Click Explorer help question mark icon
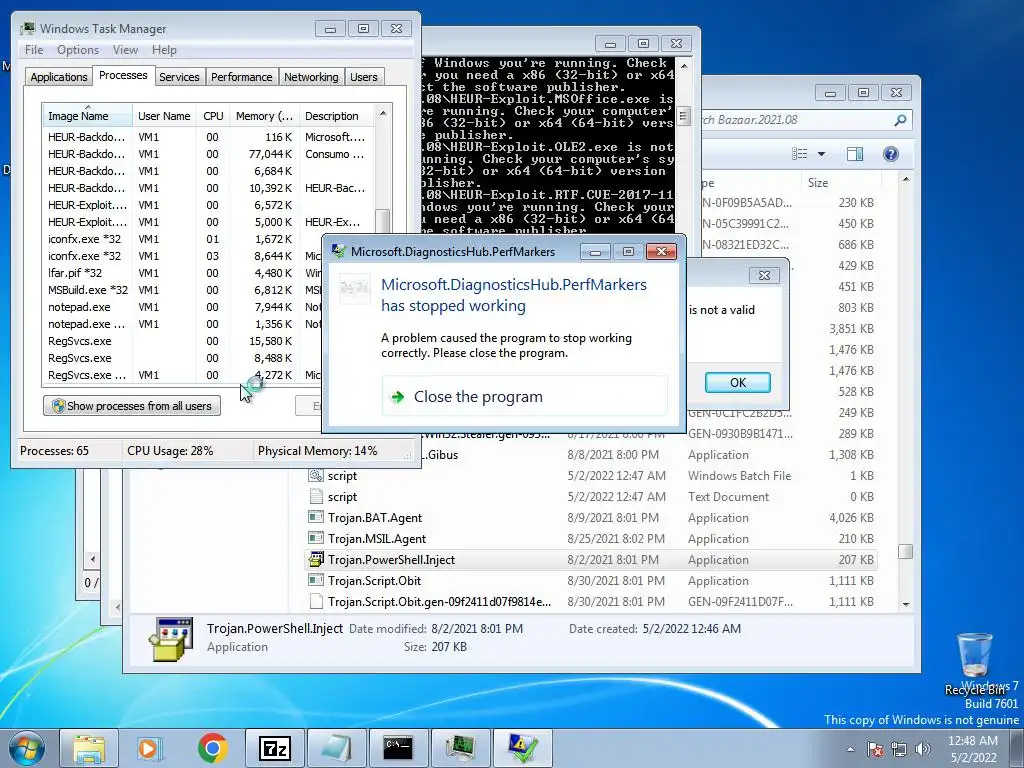Screen dimensions: 1024x768 pyautogui.click(x=890, y=154)
